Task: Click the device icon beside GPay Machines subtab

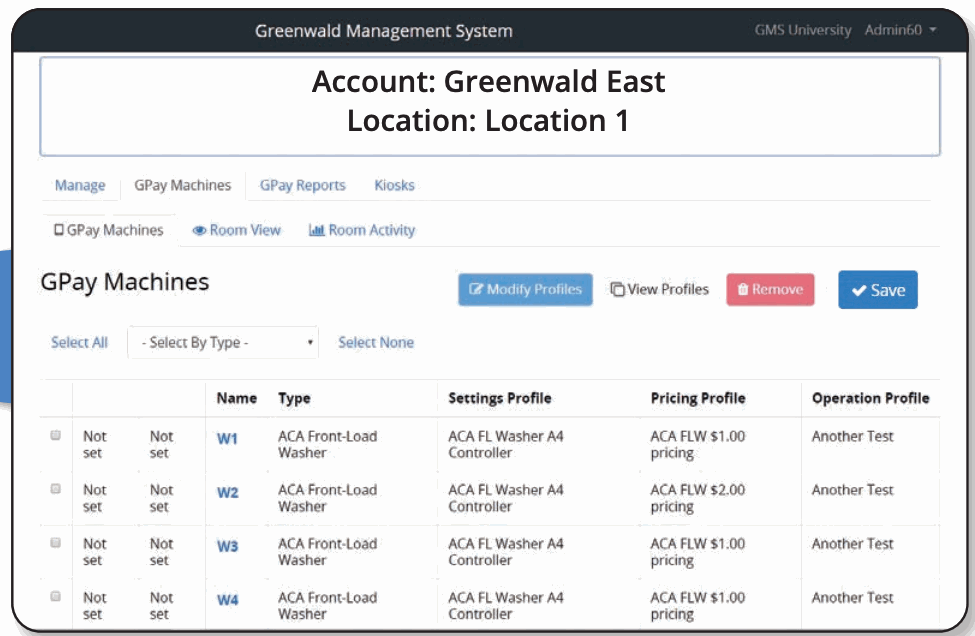Action: [x=58, y=230]
